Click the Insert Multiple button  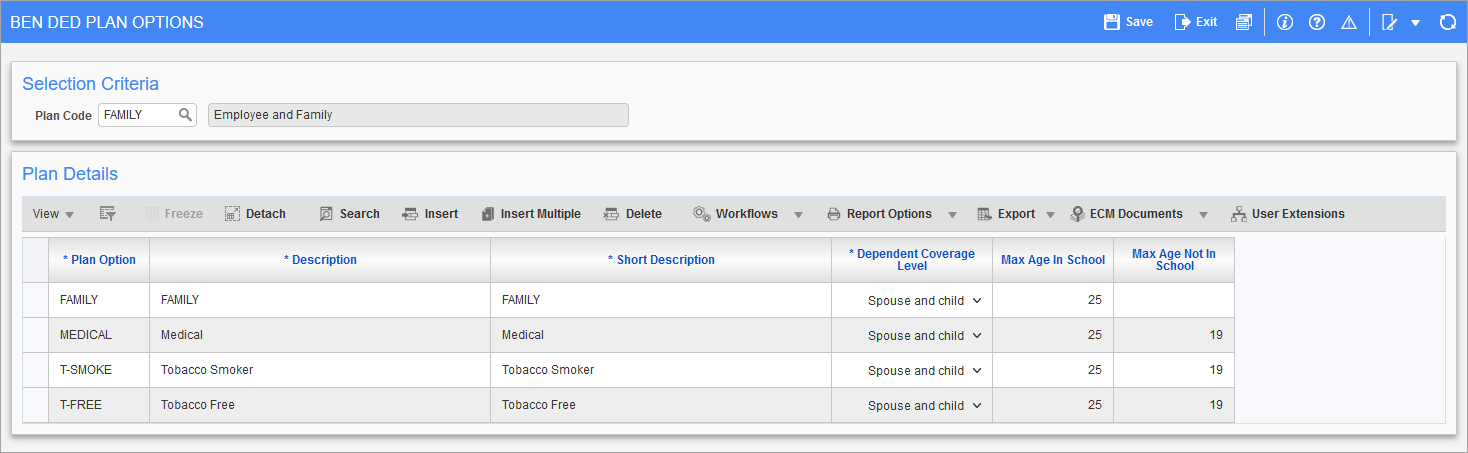(530, 214)
